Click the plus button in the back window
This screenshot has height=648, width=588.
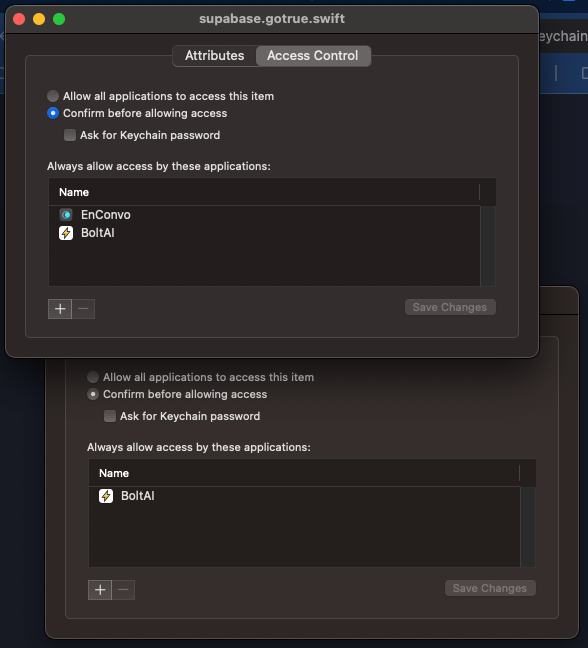(x=100, y=590)
